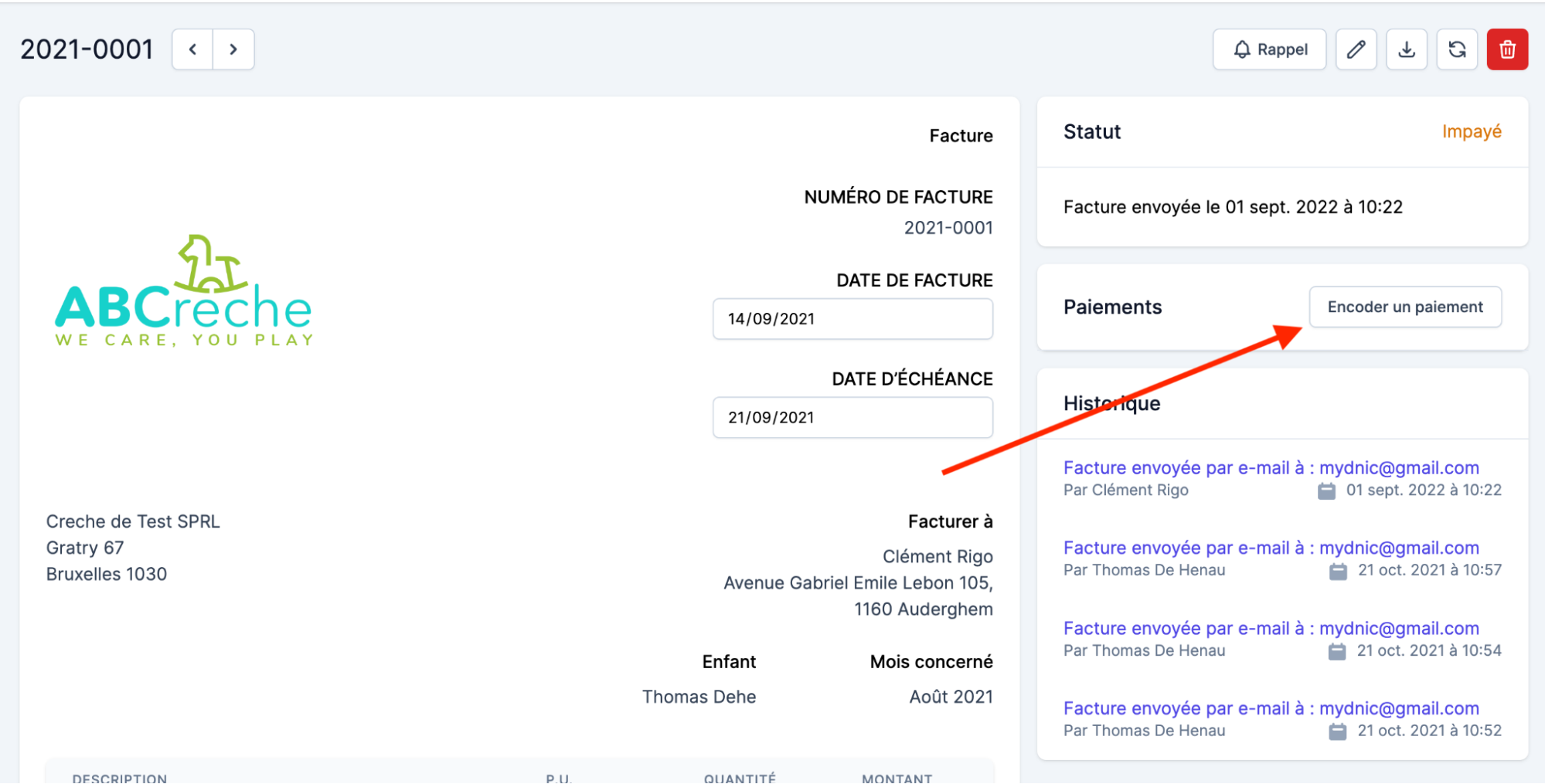
Task: Click the ABCreche logo image
Action: (184, 293)
